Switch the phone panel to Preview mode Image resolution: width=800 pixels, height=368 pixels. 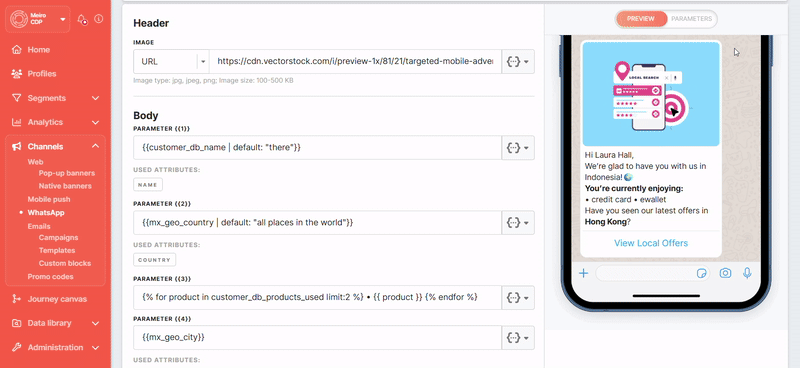pos(641,19)
